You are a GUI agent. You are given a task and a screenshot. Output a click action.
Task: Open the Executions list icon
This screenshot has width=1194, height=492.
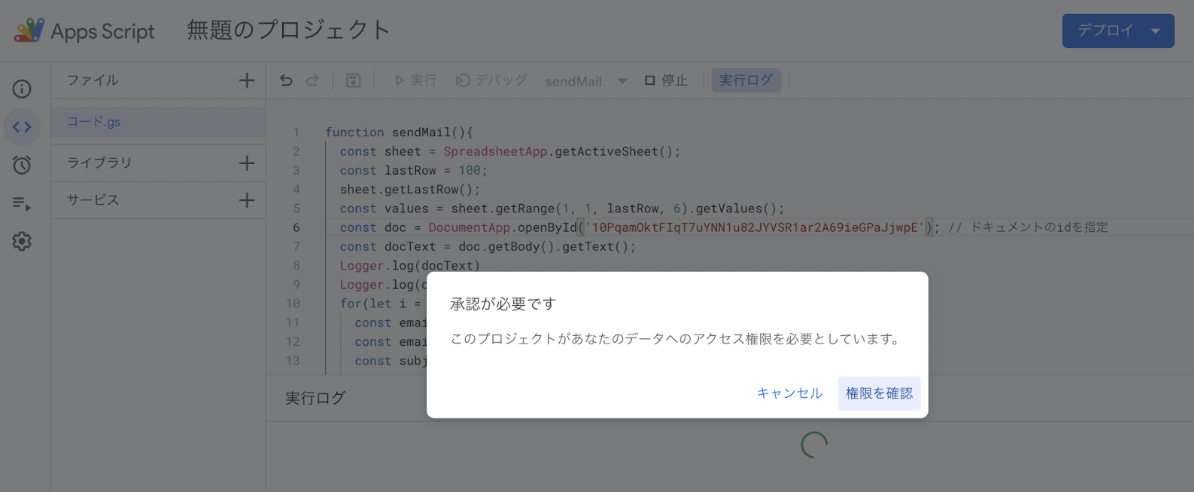[x=22, y=203]
